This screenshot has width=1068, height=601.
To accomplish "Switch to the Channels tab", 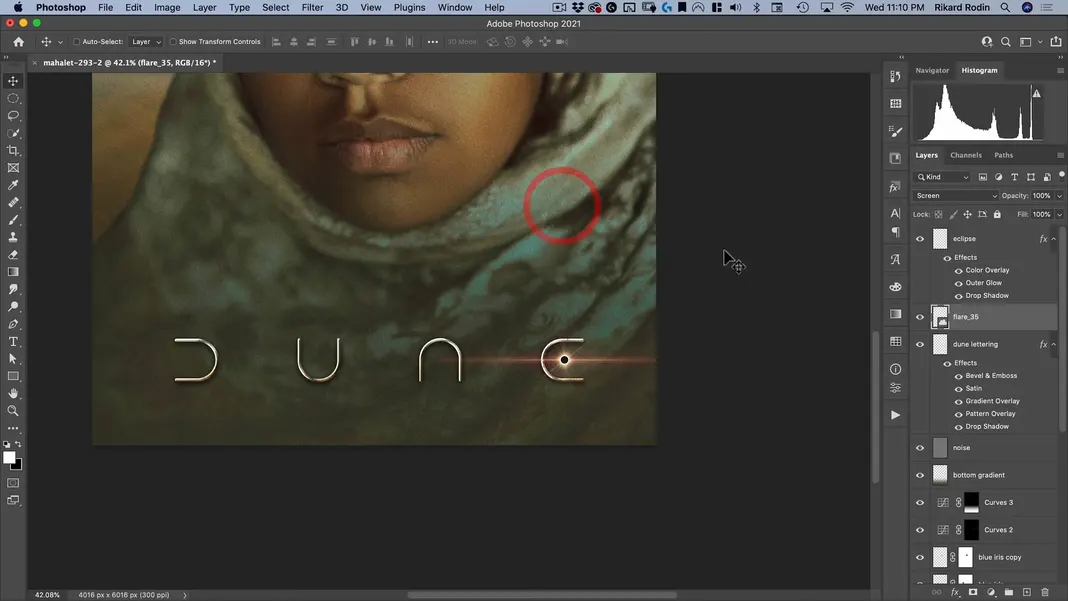I will [x=966, y=155].
